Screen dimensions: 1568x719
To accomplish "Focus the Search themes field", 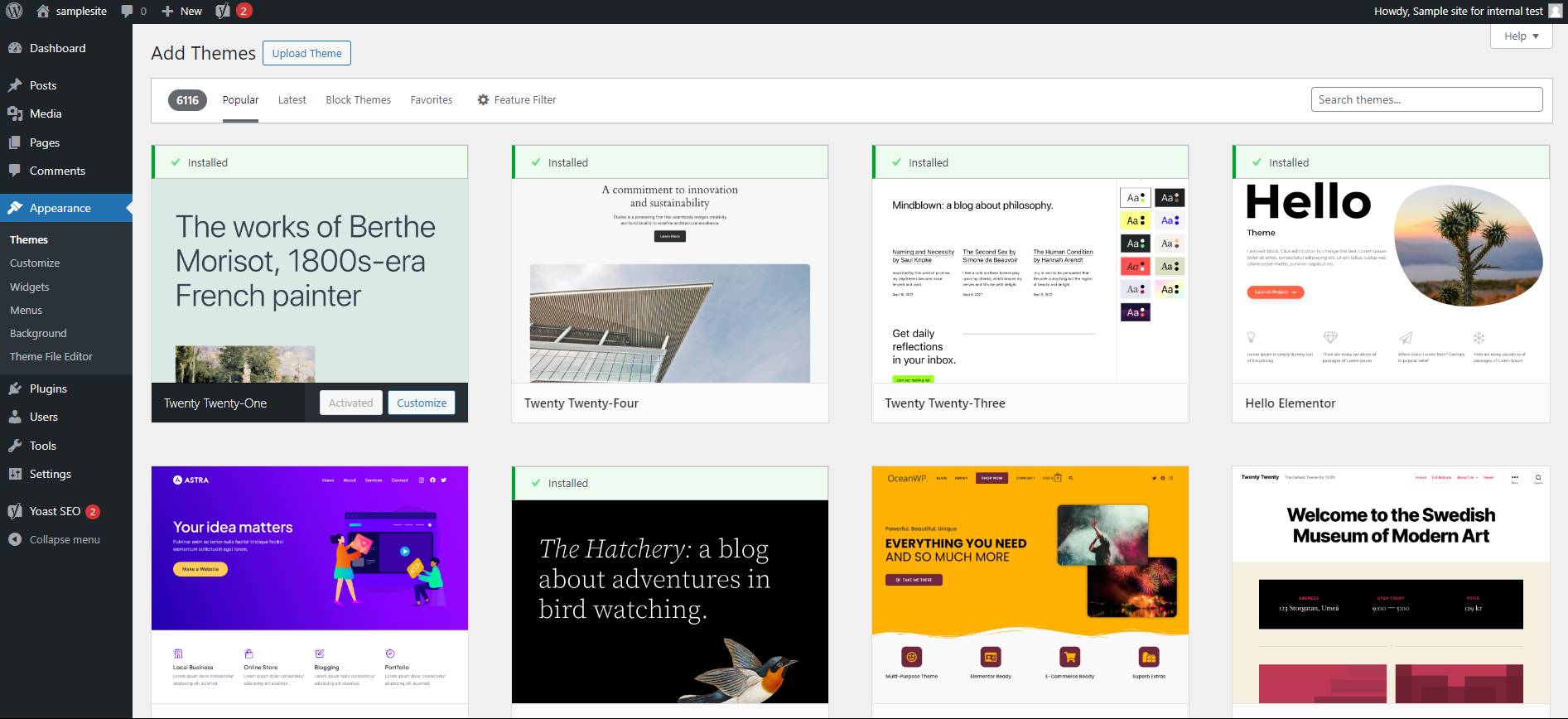I will click(1426, 99).
